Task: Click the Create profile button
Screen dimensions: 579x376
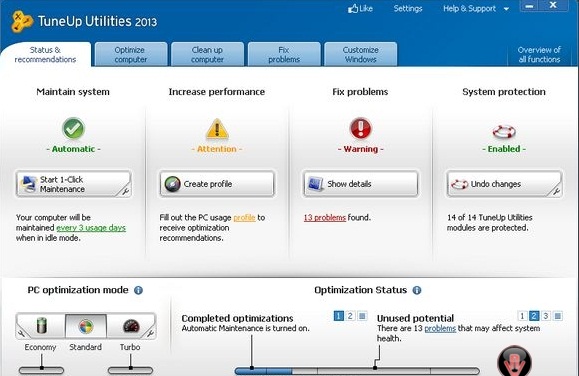Action: 217,184
